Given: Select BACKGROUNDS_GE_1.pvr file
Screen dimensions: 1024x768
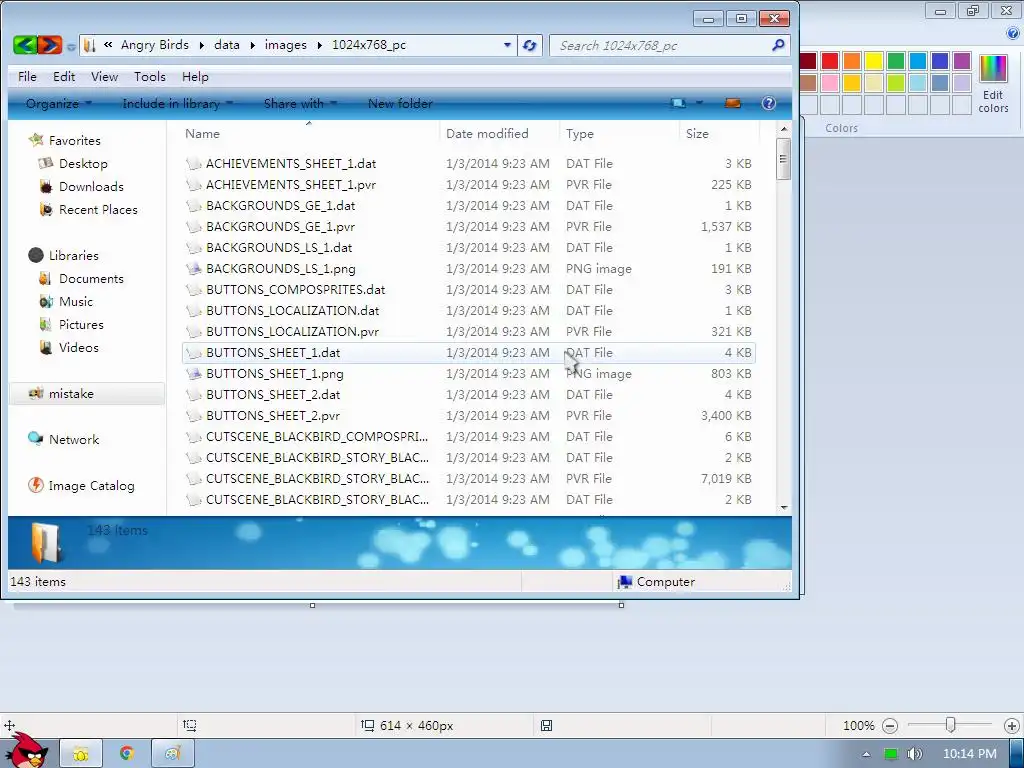Looking at the screenshot, I should point(469,227).
